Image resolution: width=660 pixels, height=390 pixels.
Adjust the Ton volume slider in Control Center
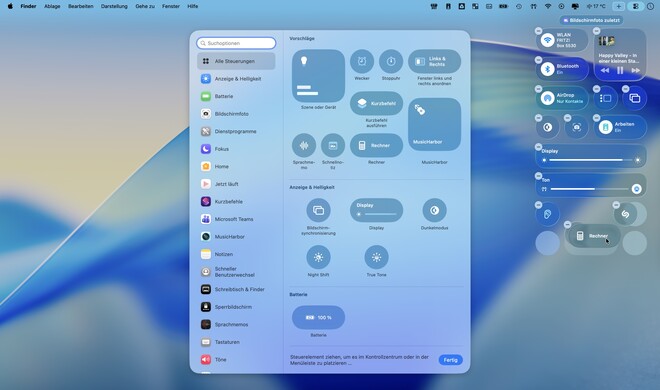tap(591, 189)
